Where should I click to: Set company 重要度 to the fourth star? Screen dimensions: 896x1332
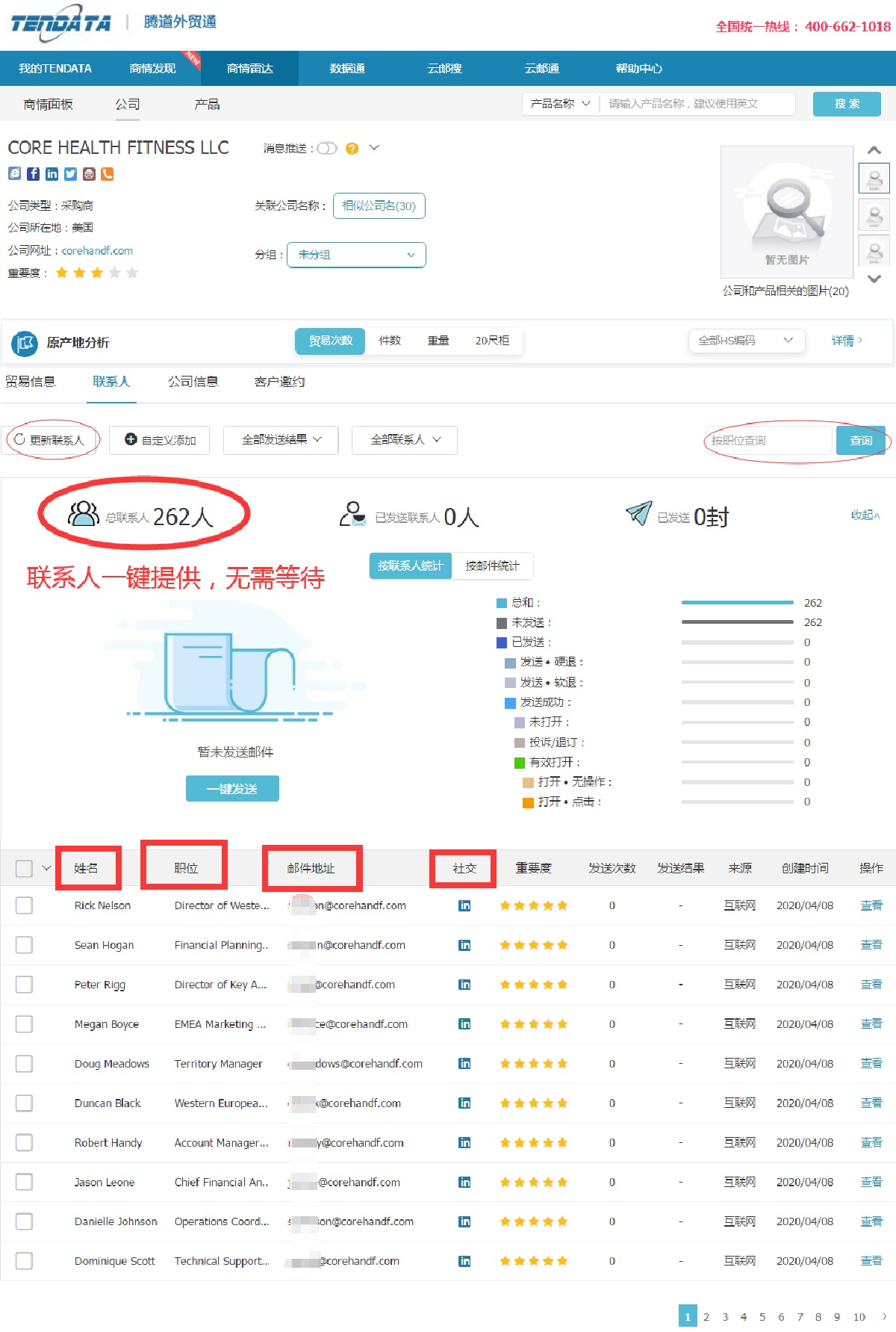point(114,273)
